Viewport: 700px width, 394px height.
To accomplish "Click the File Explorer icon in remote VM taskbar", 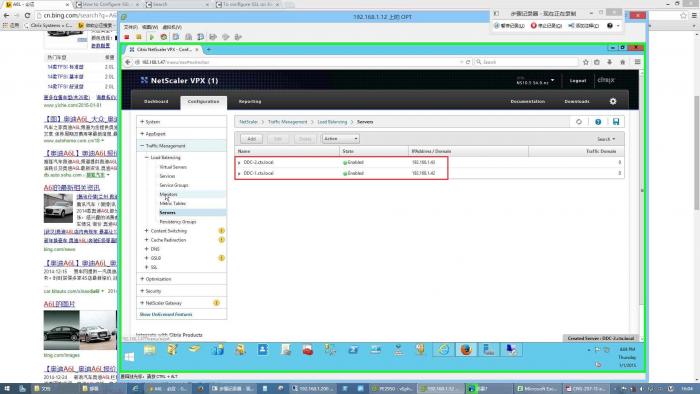I will (x=150, y=350).
